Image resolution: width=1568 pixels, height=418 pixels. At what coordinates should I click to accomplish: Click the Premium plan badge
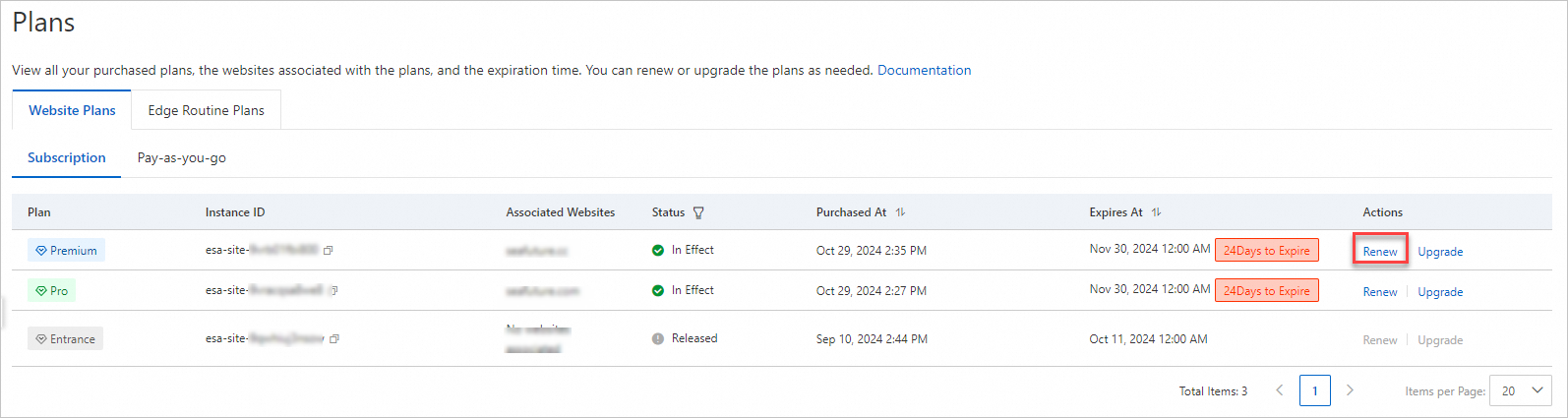pos(66,251)
